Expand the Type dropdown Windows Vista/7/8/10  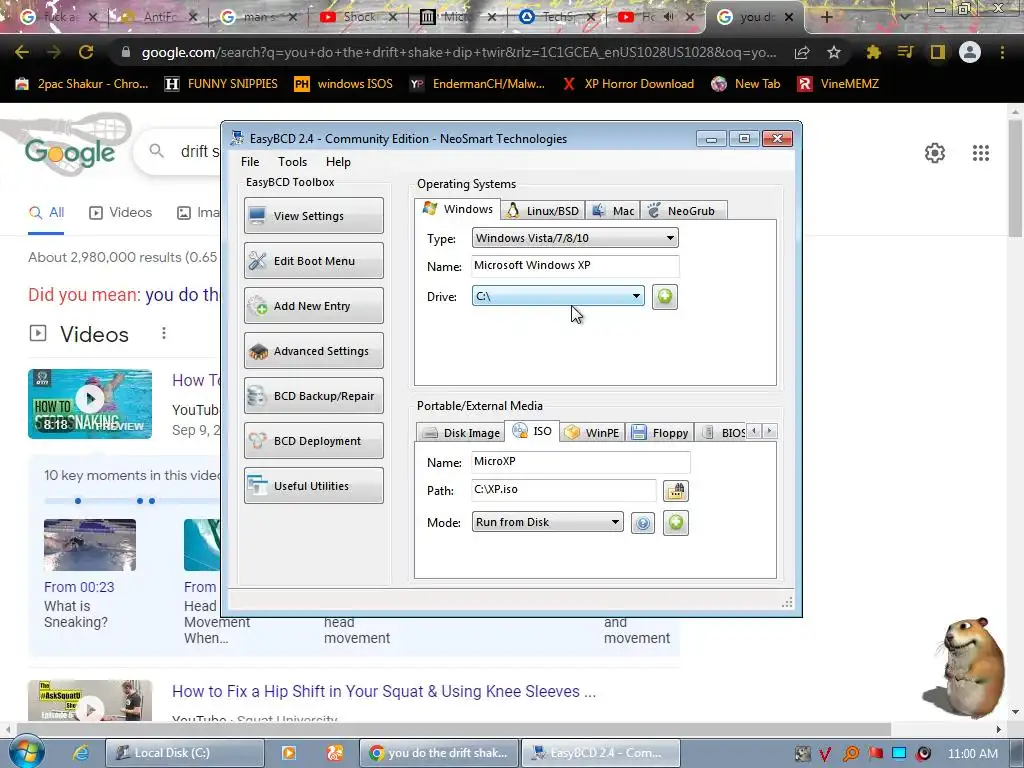click(575, 238)
